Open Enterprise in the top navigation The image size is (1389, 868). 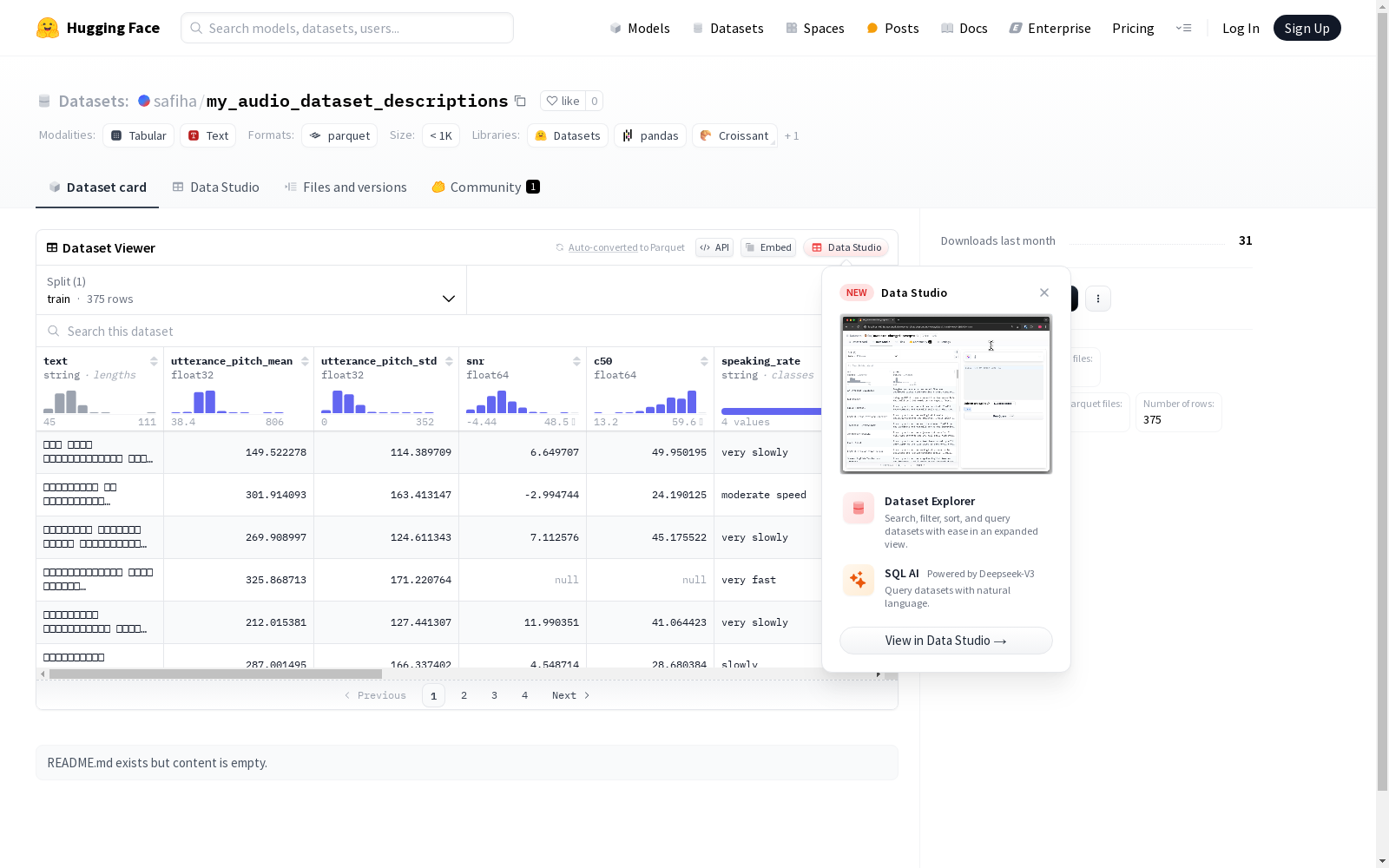coord(1050,28)
